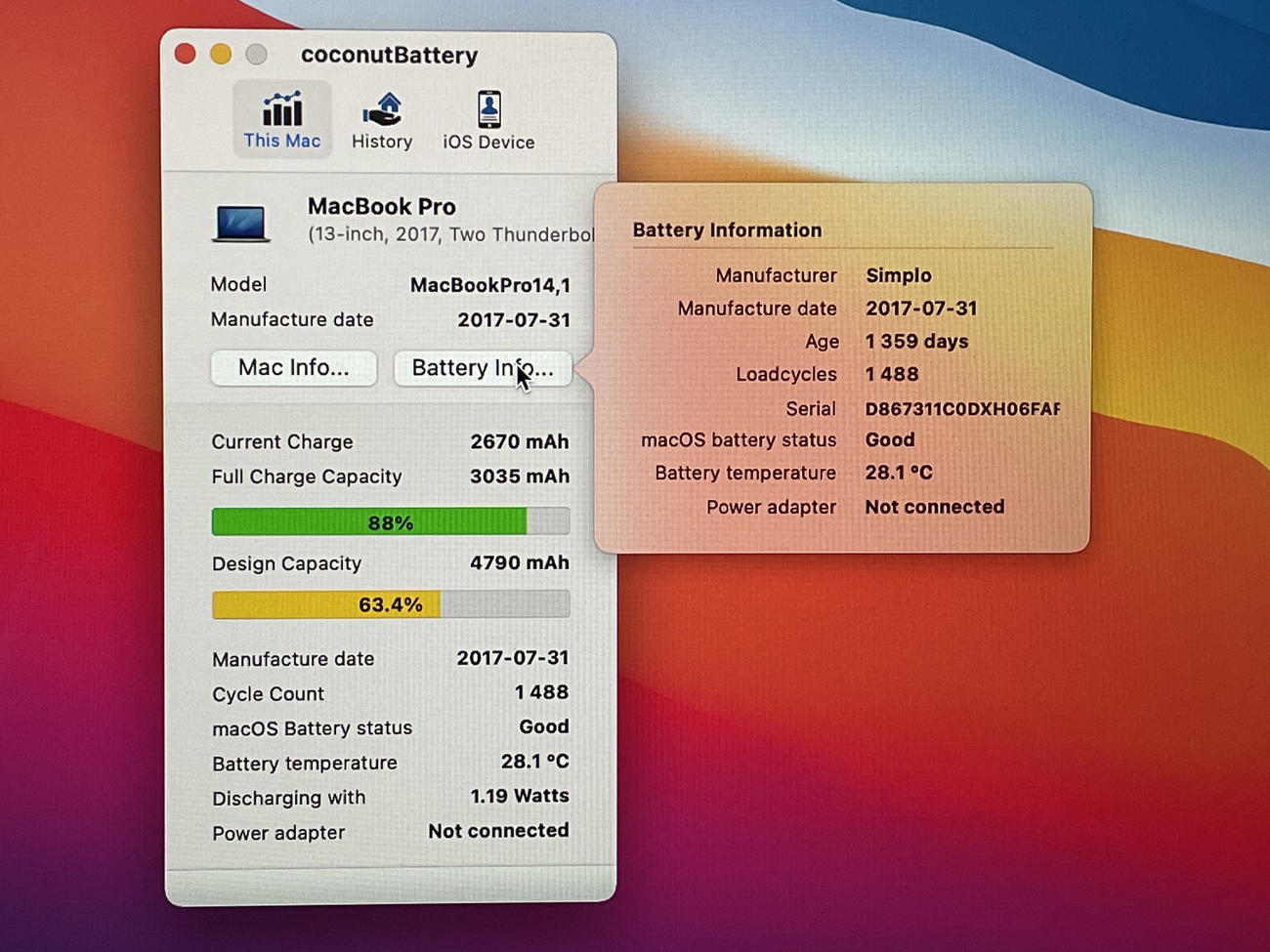Screen dimensions: 1270x952
Task: Select the battery Serial number value
Action: [962, 409]
